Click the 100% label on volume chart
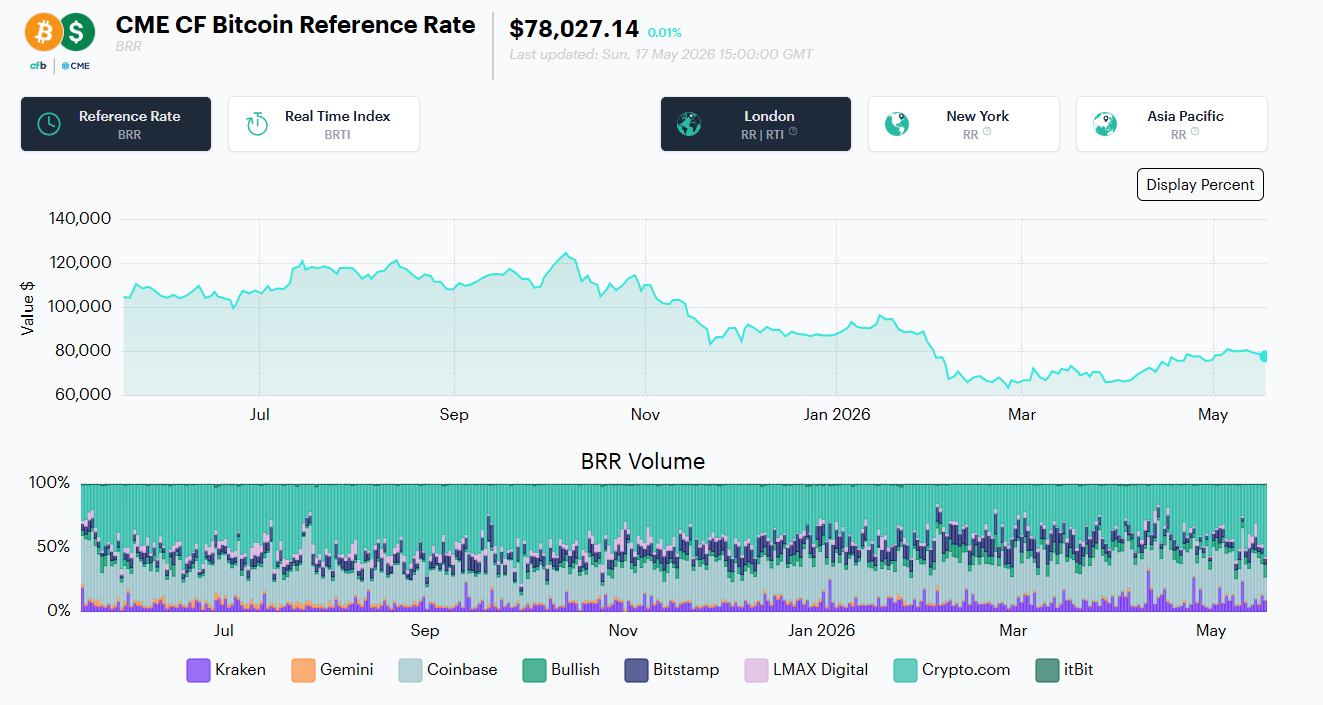Viewport: 1323px width, 705px height. (49, 483)
